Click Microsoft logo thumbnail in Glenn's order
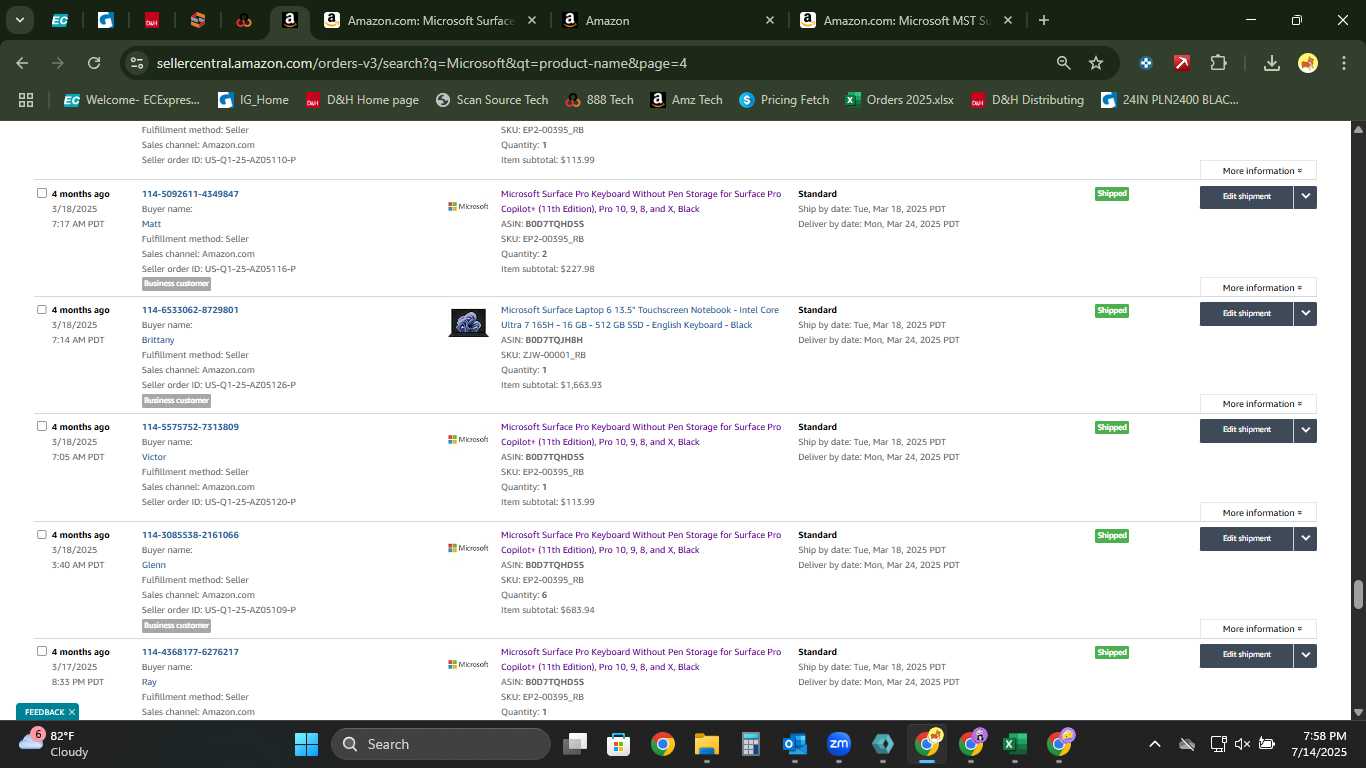Viewport: 1366px width, 768px height. 468,548
